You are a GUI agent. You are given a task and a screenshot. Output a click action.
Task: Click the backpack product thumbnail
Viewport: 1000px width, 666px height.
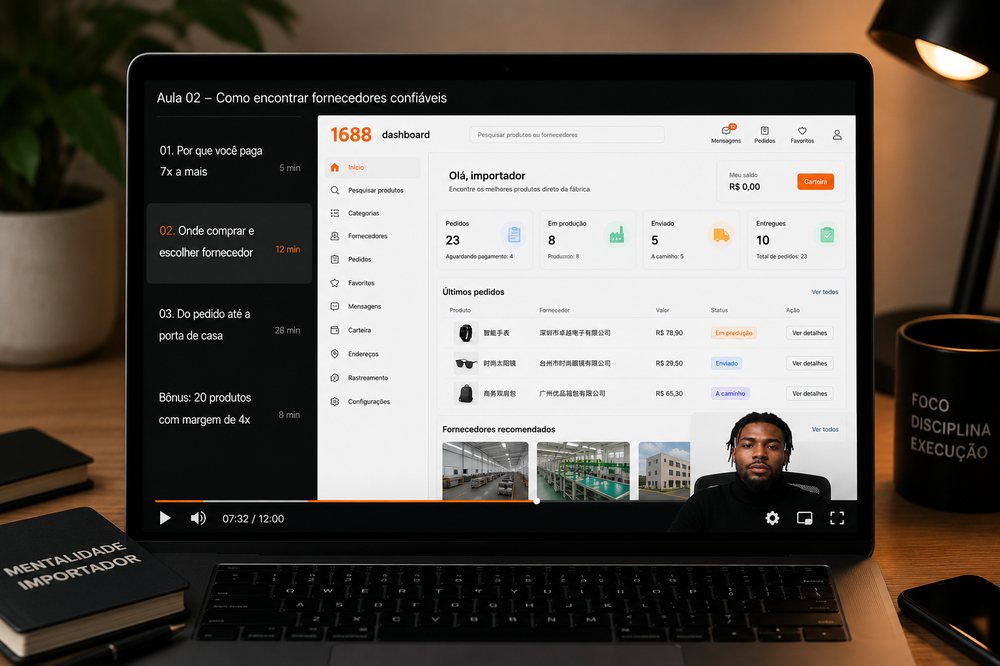pyautogui.click(x=466, y=393)
